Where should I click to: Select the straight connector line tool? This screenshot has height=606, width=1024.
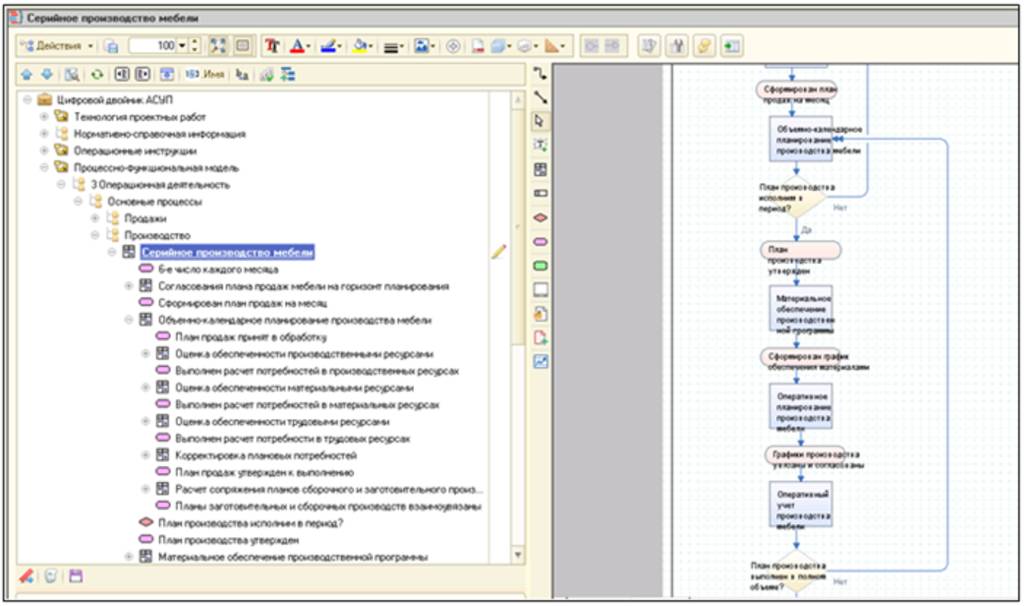(x=541, y=97)
